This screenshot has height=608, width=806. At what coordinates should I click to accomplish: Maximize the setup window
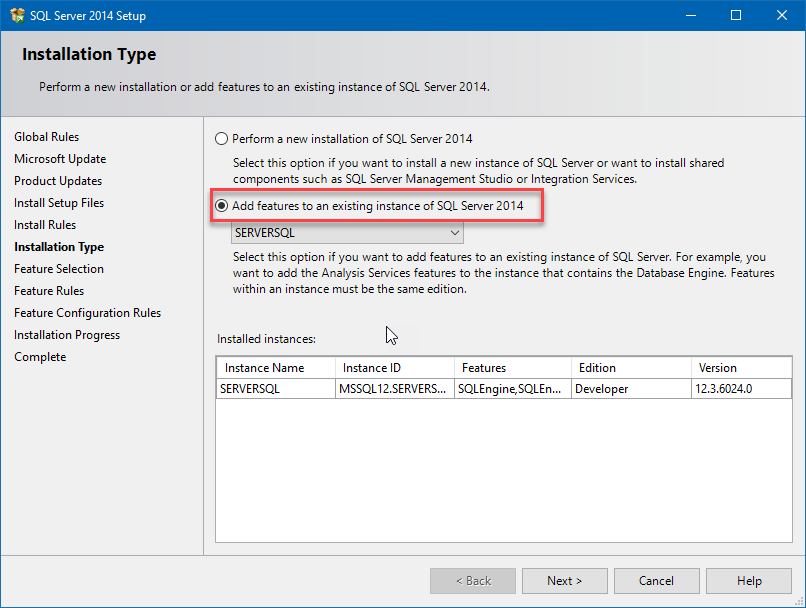point(736,15)
